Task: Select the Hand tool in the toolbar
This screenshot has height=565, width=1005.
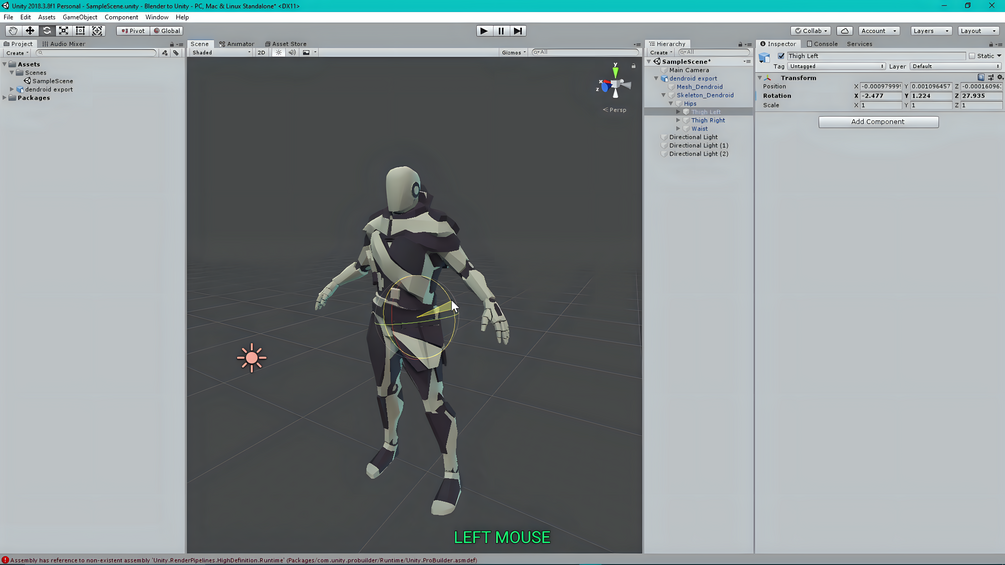Action: click(x=13, y=31)
